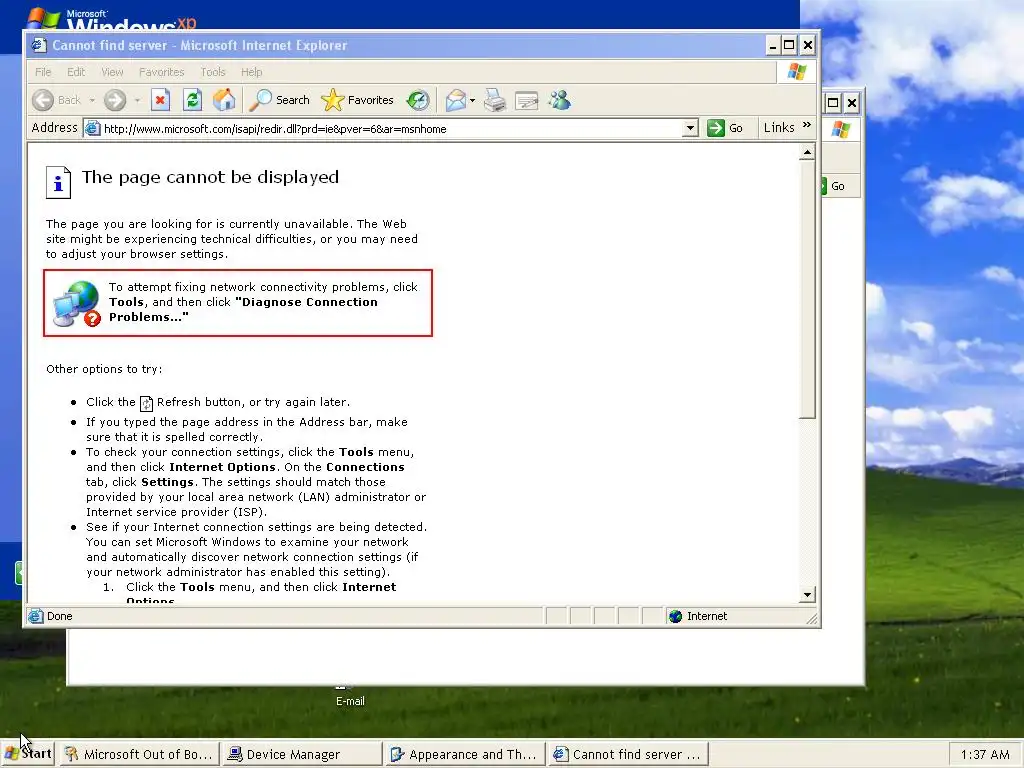Open the address bar dropdown list
Image resolution: width=1024 pixels, height=768 pixels.
coord(690,128)
